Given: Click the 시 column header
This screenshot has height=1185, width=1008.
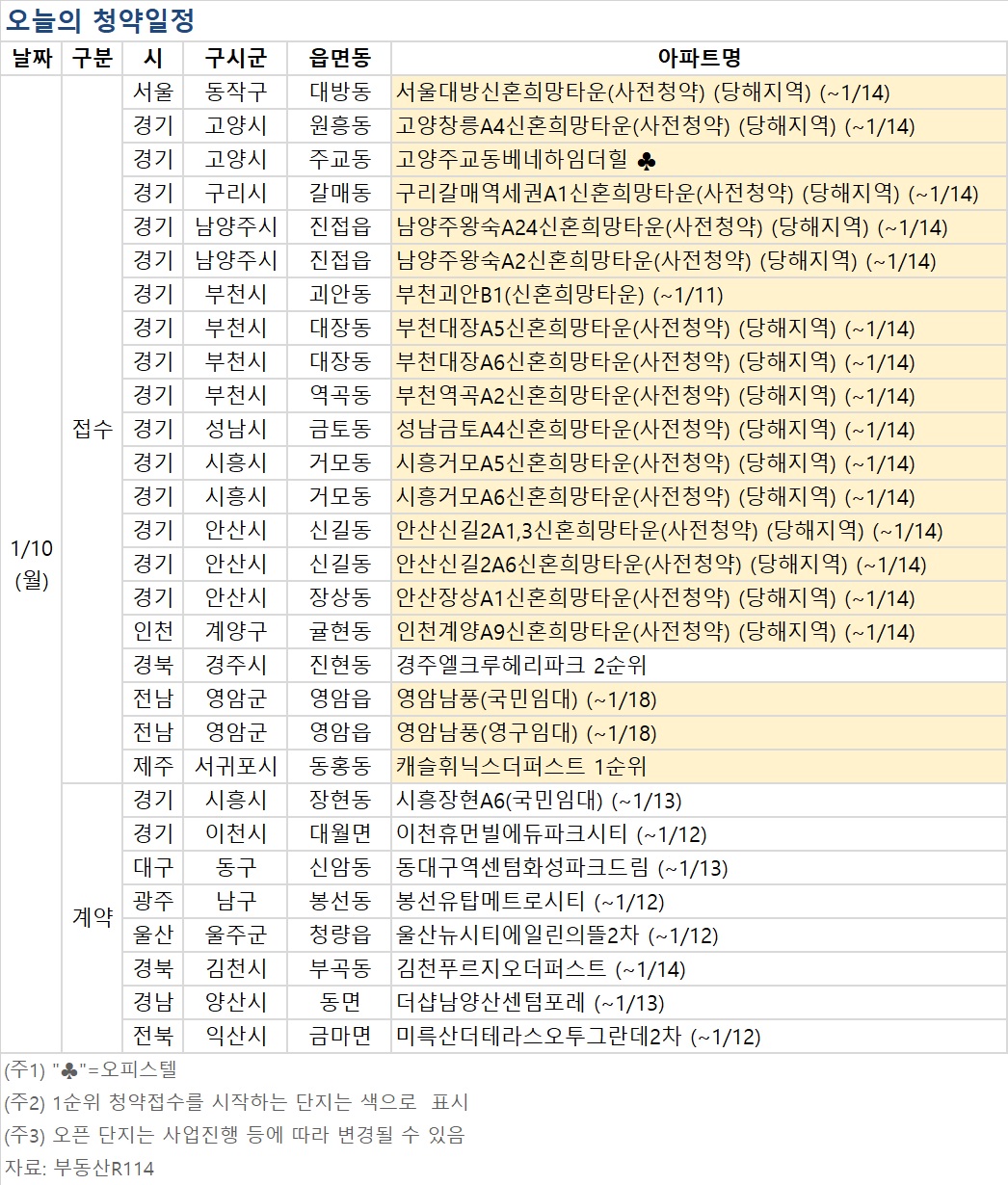Looking at the screenshot, I should [x=152, y=58].
